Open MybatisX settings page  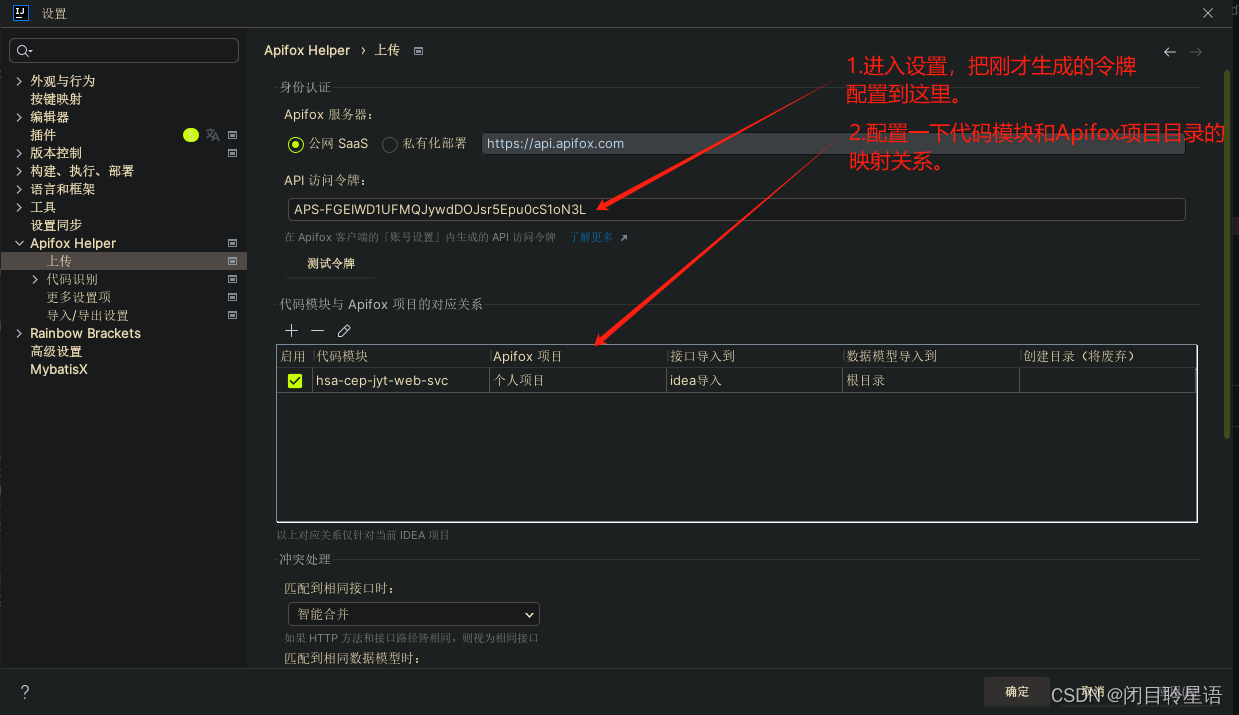click(x=59, y=369)
